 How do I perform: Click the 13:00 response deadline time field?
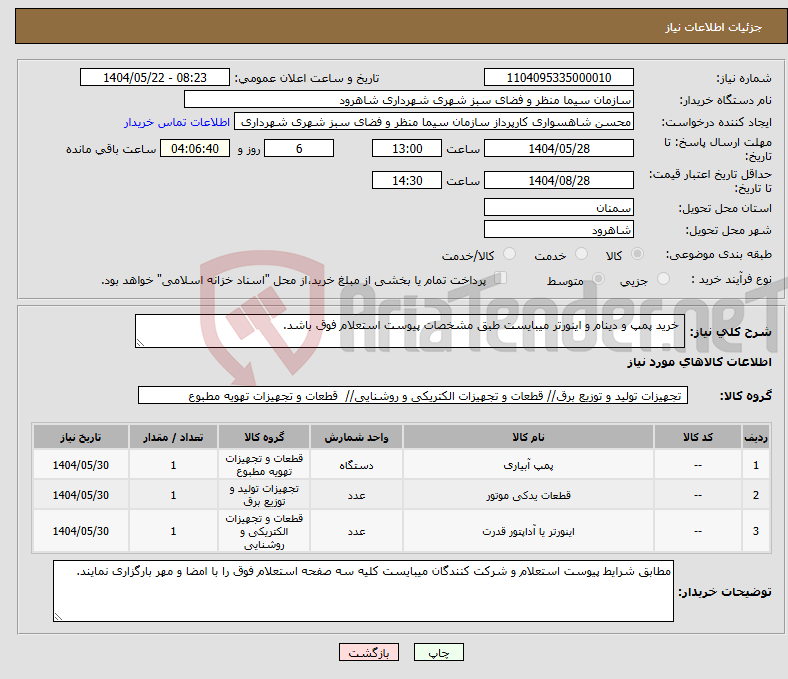(x=406, y=149)
